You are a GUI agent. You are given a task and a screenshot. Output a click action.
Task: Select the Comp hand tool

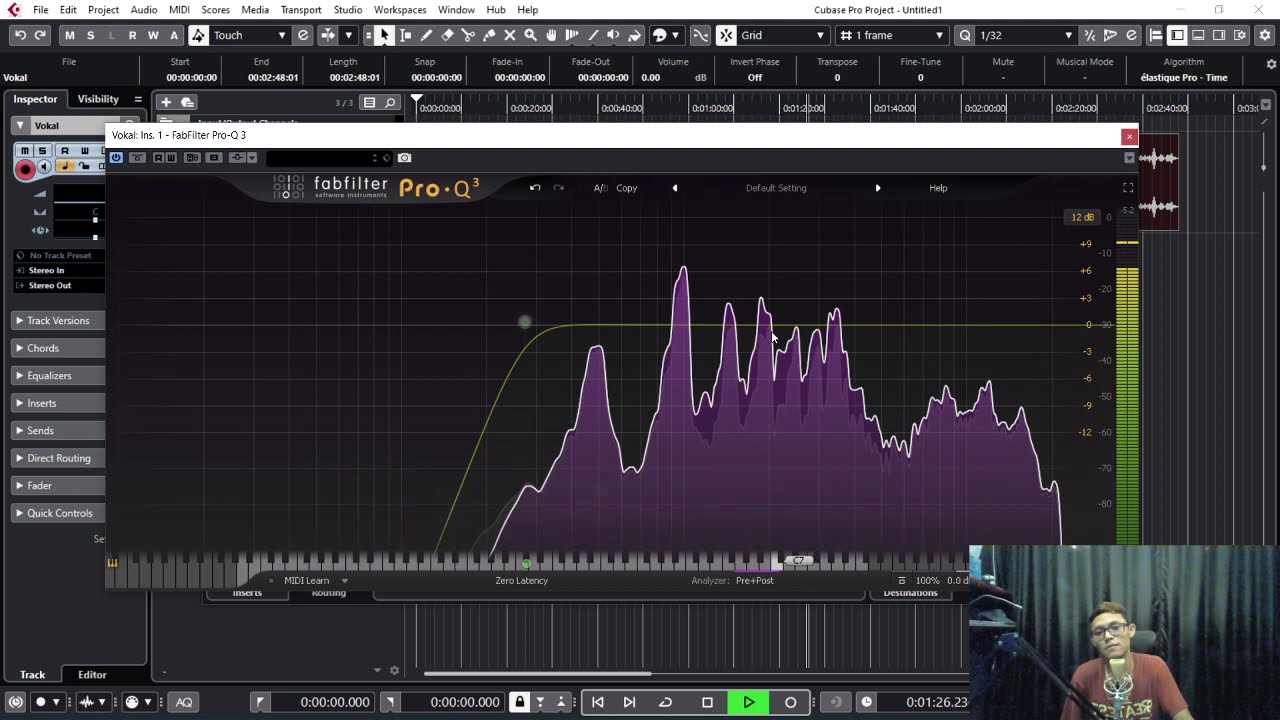click(551, 35)
